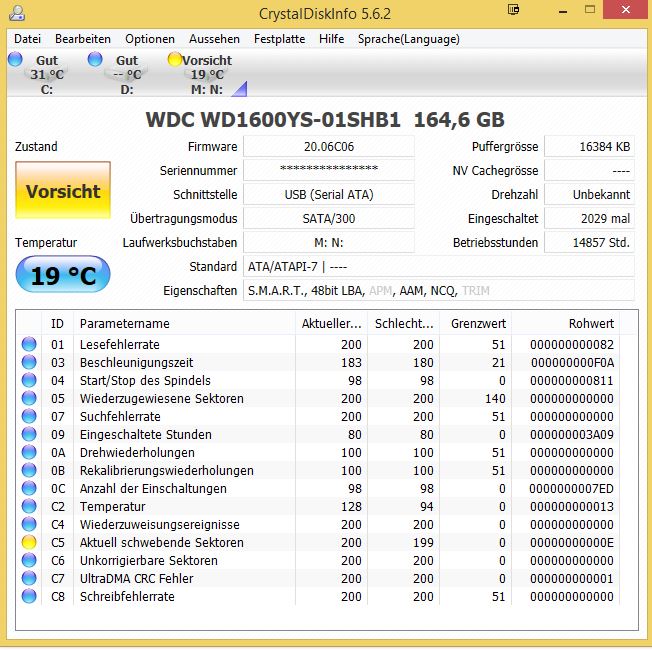Click status orb of Unkorrigierbare Sektoren row
Screen dimensions: 652x650
29,560
